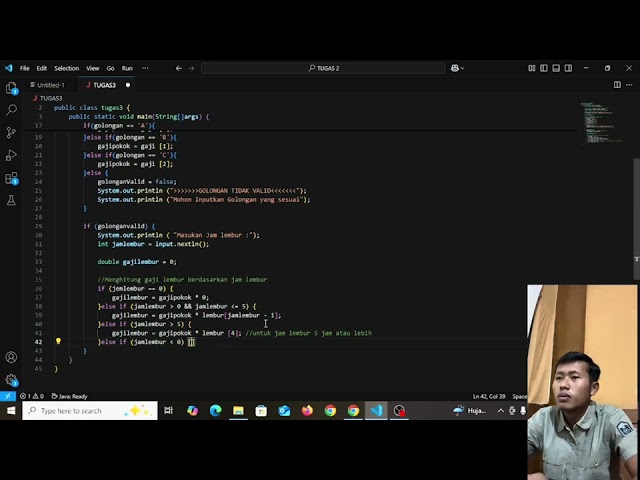Expand the hidden menus via title bar ellipsis
The image size is (640, 480).
[145, 68]
